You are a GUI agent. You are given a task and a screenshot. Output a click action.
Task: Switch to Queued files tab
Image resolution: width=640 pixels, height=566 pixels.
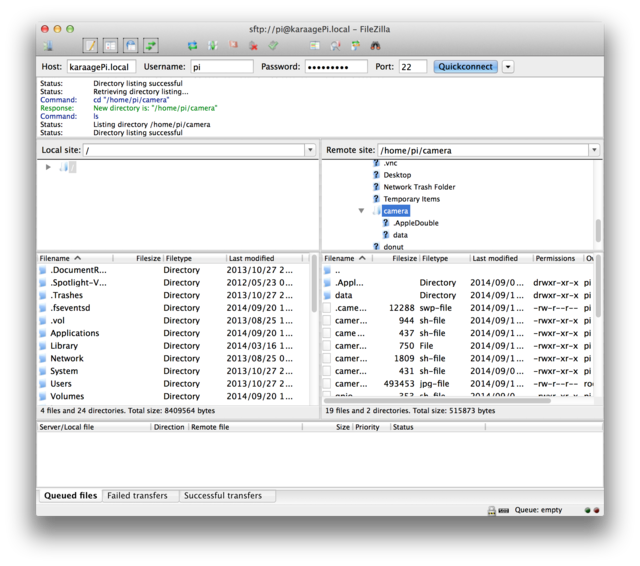click(x=70, y=495)
